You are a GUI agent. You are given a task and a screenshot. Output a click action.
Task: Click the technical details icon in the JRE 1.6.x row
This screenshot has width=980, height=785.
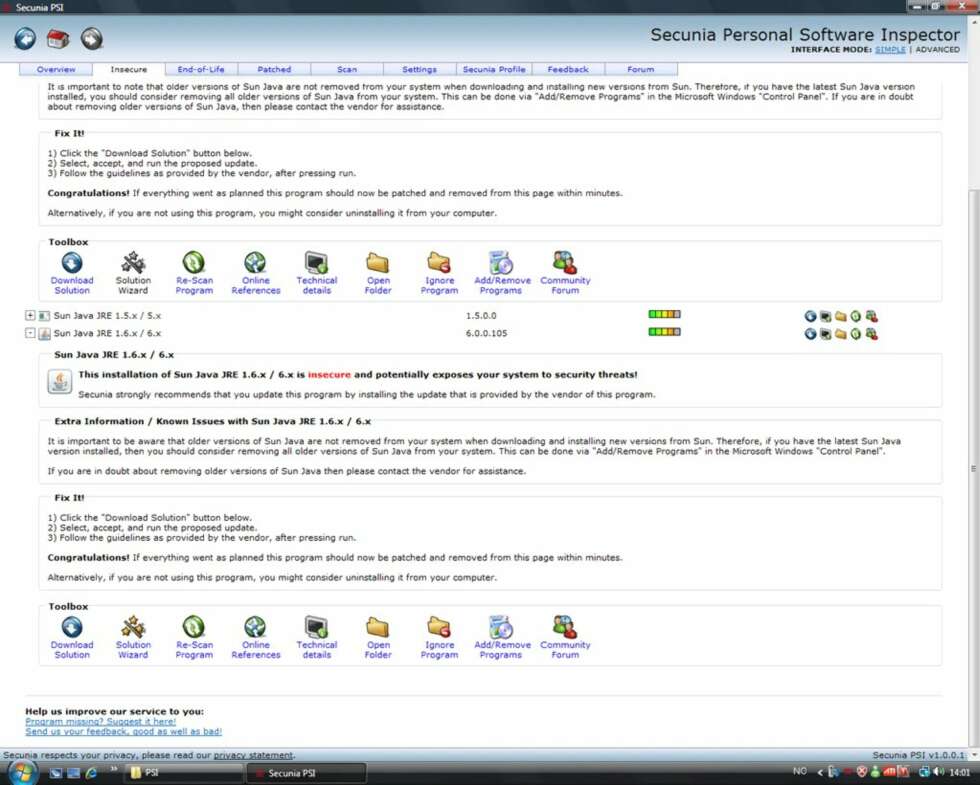826,334
